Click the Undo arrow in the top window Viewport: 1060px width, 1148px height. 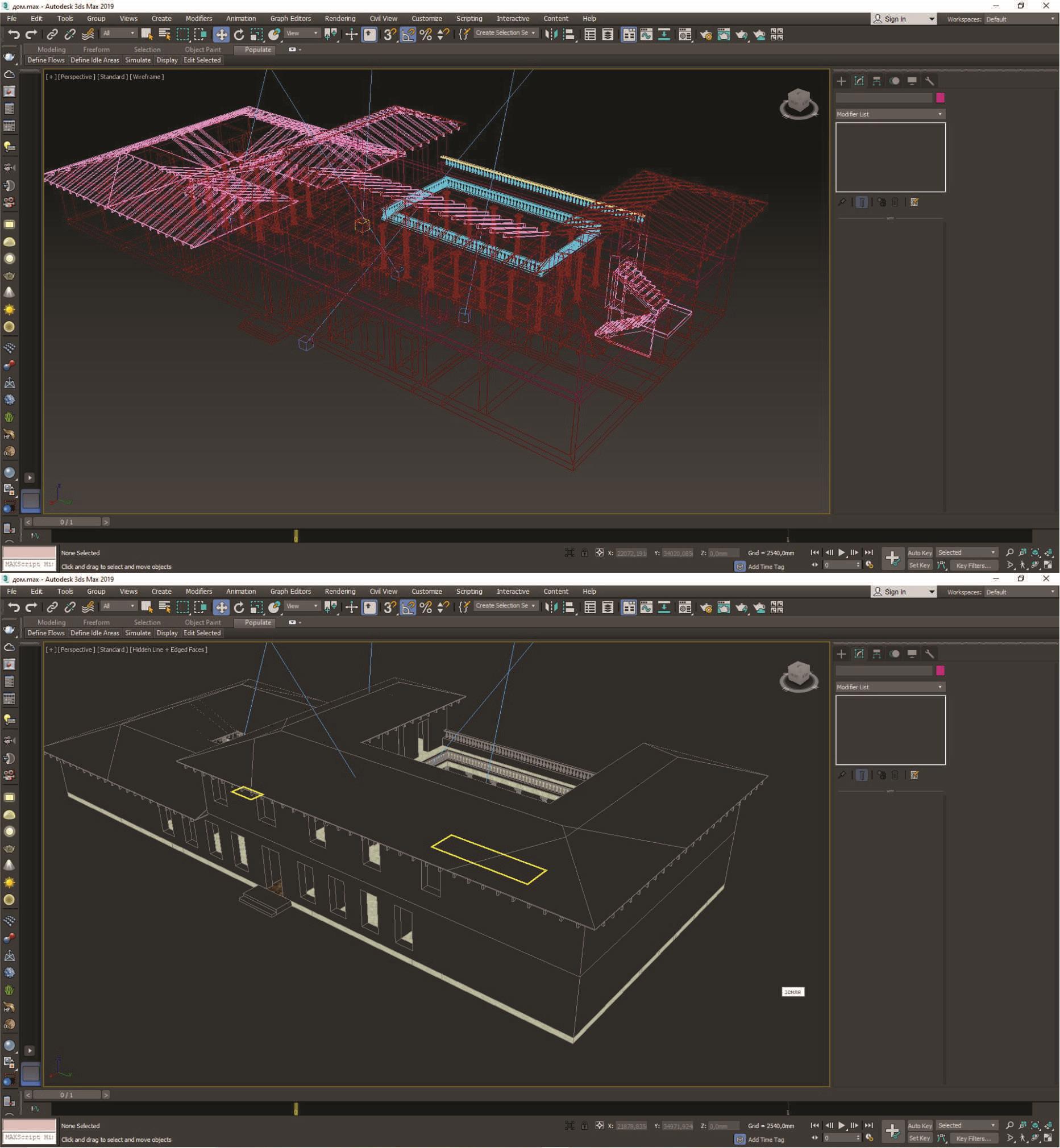(13, 35)
